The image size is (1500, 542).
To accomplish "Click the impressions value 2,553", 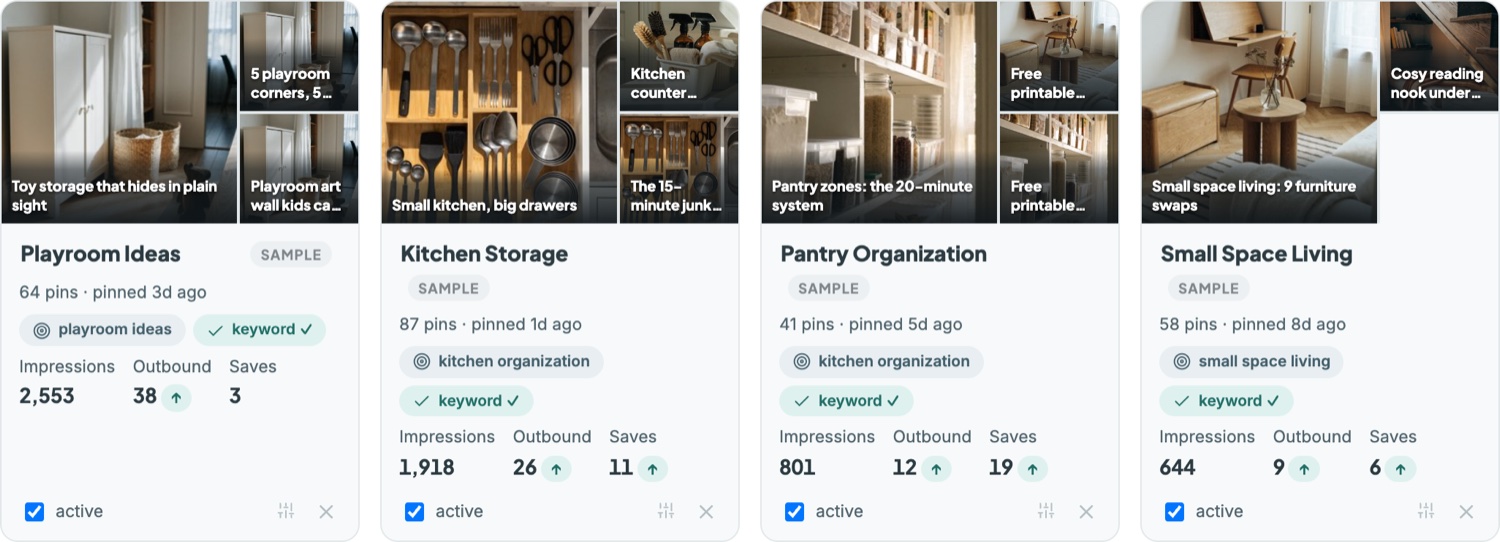I will pyautogui.click(x=47, y=396).
